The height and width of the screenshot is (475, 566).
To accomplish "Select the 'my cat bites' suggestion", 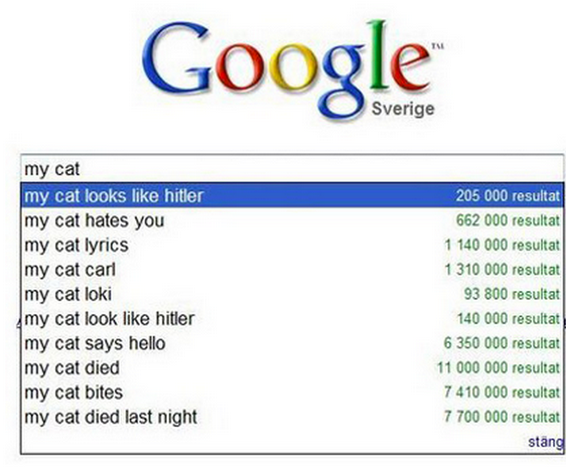I will [x=292, y=392].
